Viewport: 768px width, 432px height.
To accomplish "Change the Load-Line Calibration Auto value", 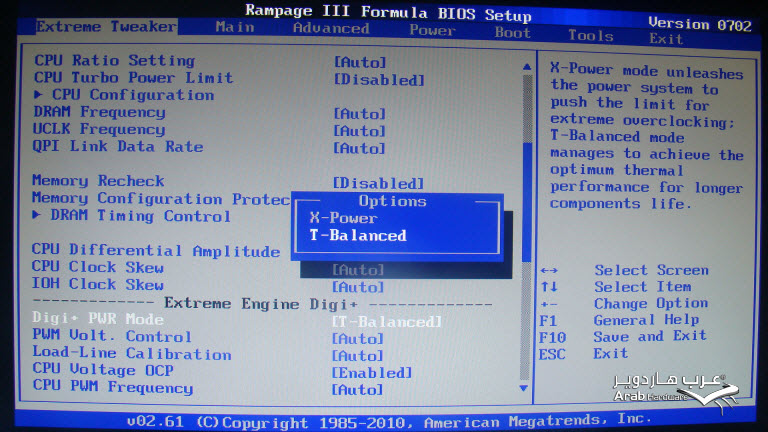I will (x=358, y=356).
